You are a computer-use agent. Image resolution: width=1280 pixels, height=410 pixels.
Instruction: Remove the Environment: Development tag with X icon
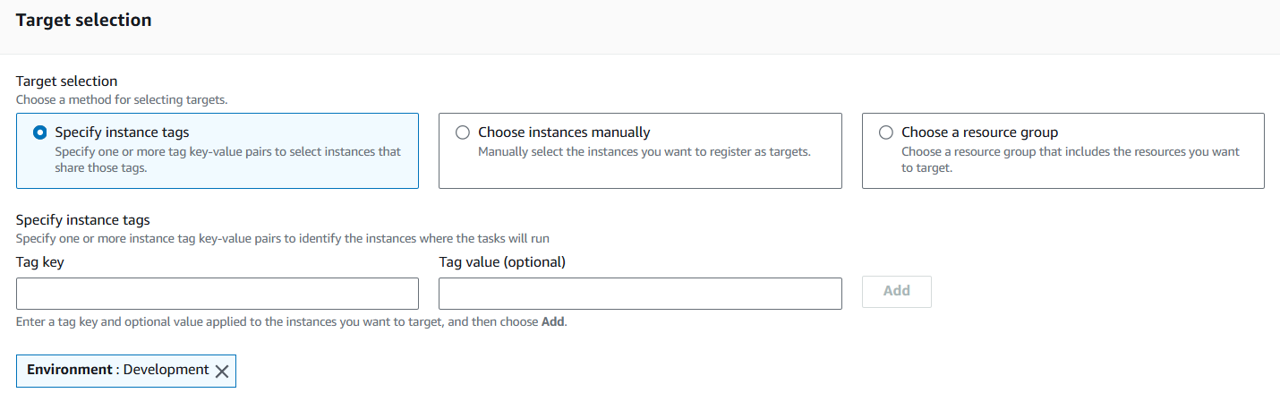coord(222,371)
